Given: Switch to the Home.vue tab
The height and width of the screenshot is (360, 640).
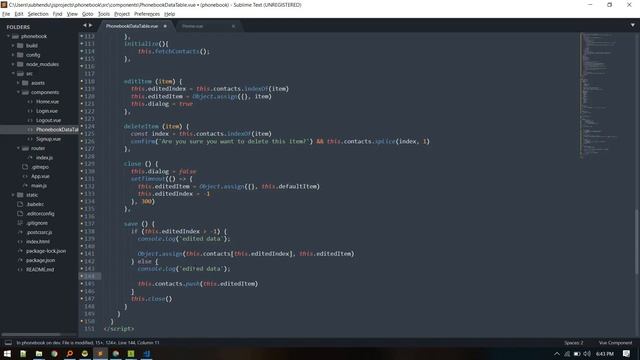Looking at the screenshot, I should [193, 26].
